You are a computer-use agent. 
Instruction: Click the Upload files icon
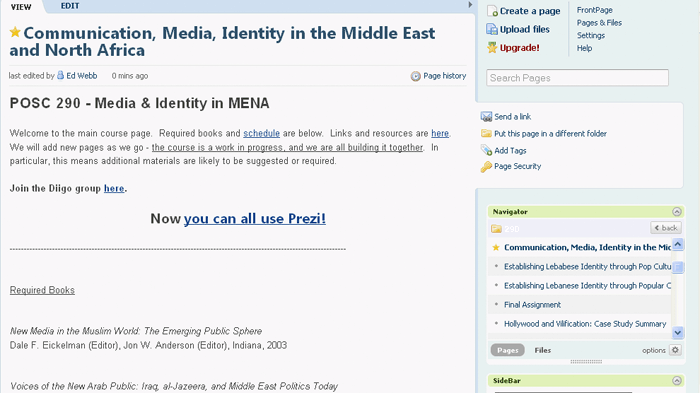click(x=492, y=29)
